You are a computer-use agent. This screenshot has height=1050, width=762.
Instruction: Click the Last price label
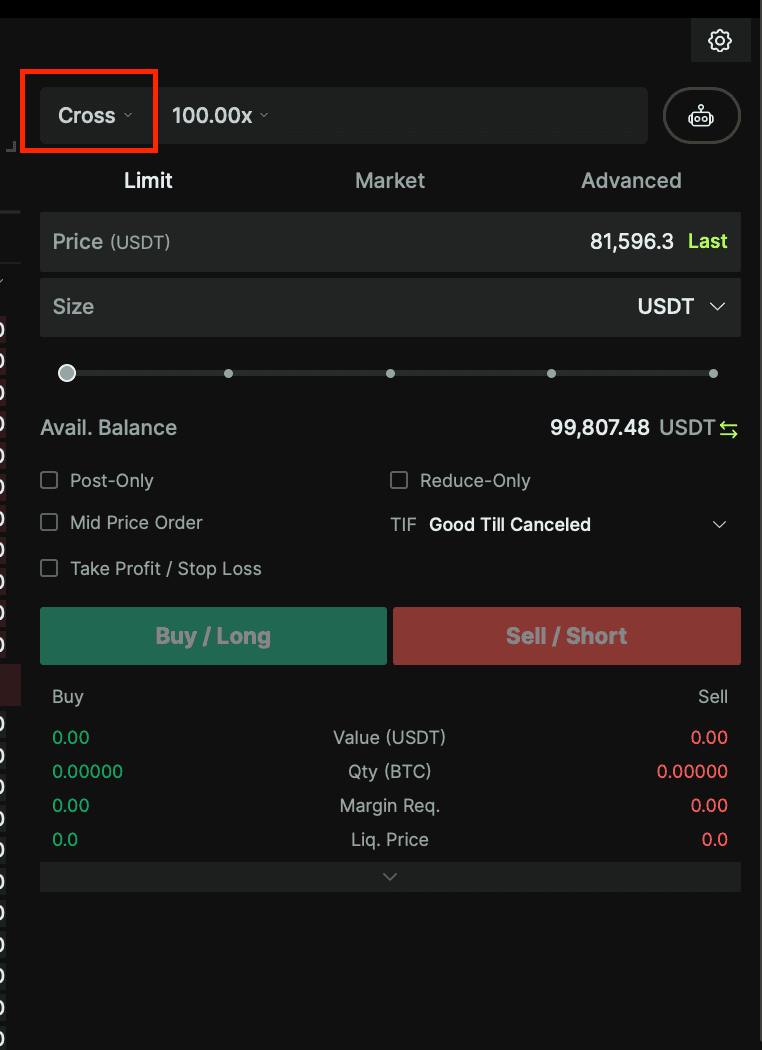[x=707, y=241]
